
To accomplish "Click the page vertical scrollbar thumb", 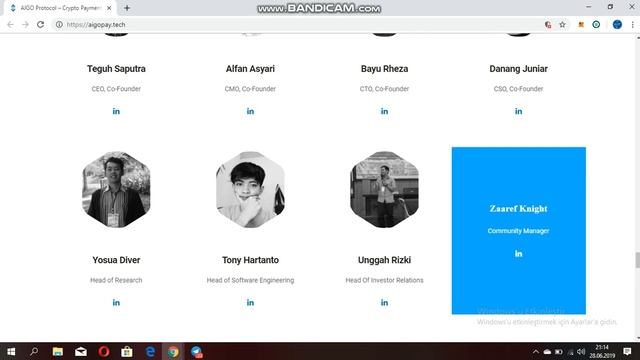I will [x=638, y=260].
